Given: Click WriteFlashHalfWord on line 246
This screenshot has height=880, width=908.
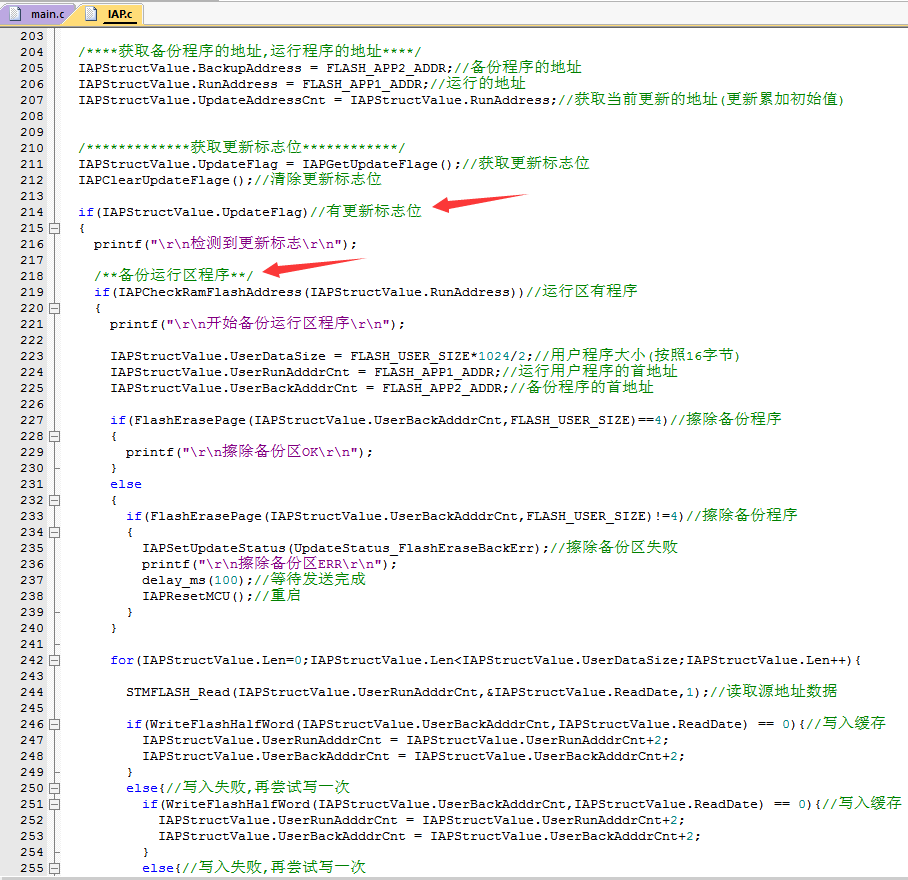Looking at the screenshot, I should 222,724.
